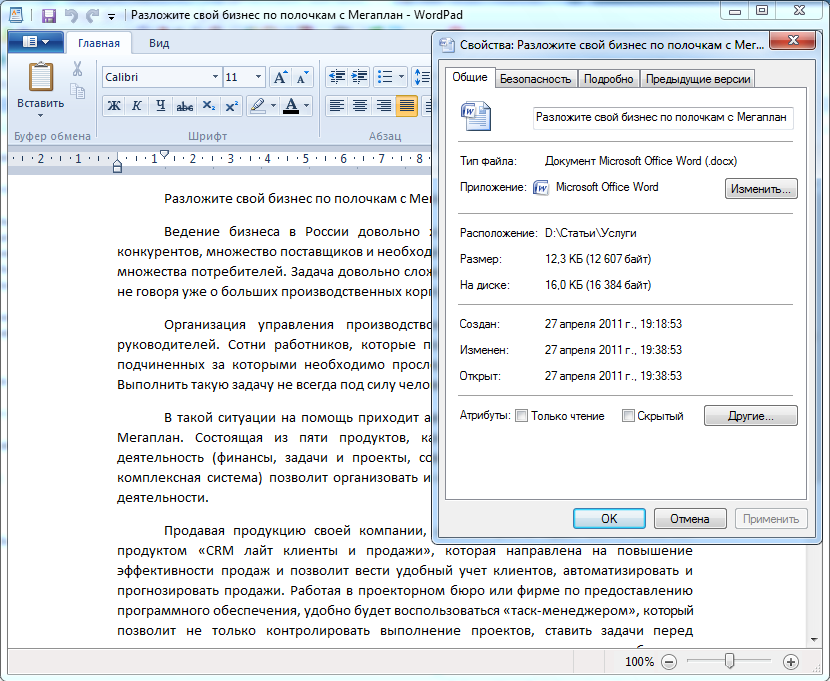Expand the font size 11 dropdown
This screenshot has width=830, height=681.
(260, 77)
